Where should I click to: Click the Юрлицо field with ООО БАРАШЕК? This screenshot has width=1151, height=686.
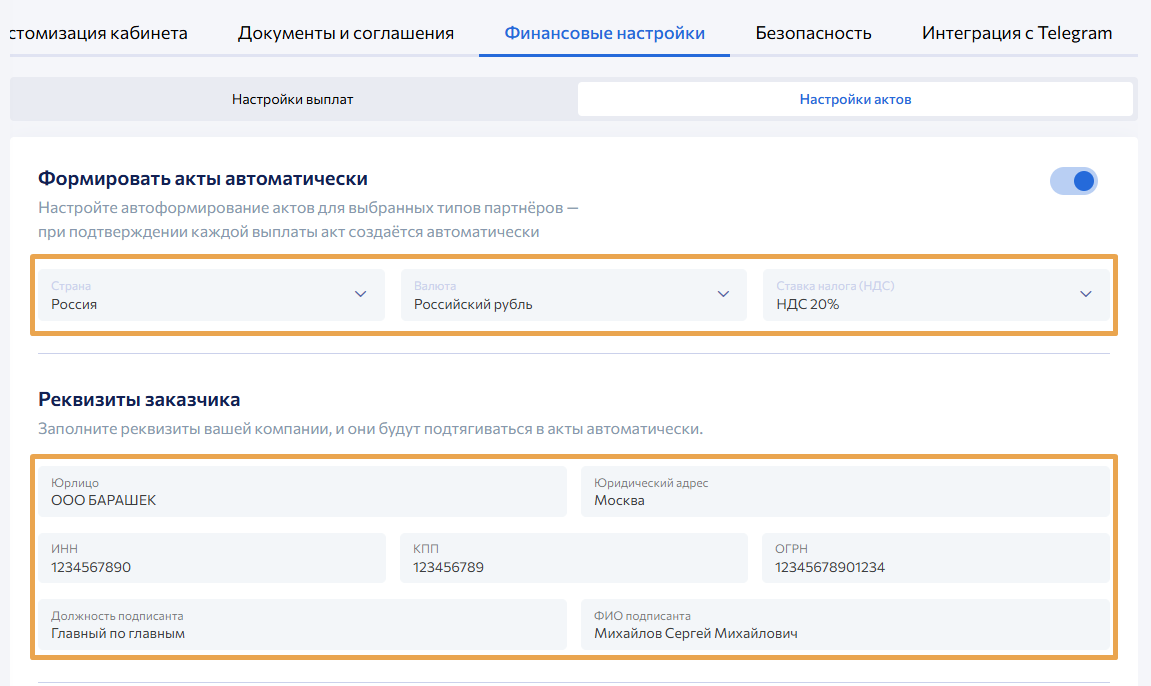coord(302,492)
